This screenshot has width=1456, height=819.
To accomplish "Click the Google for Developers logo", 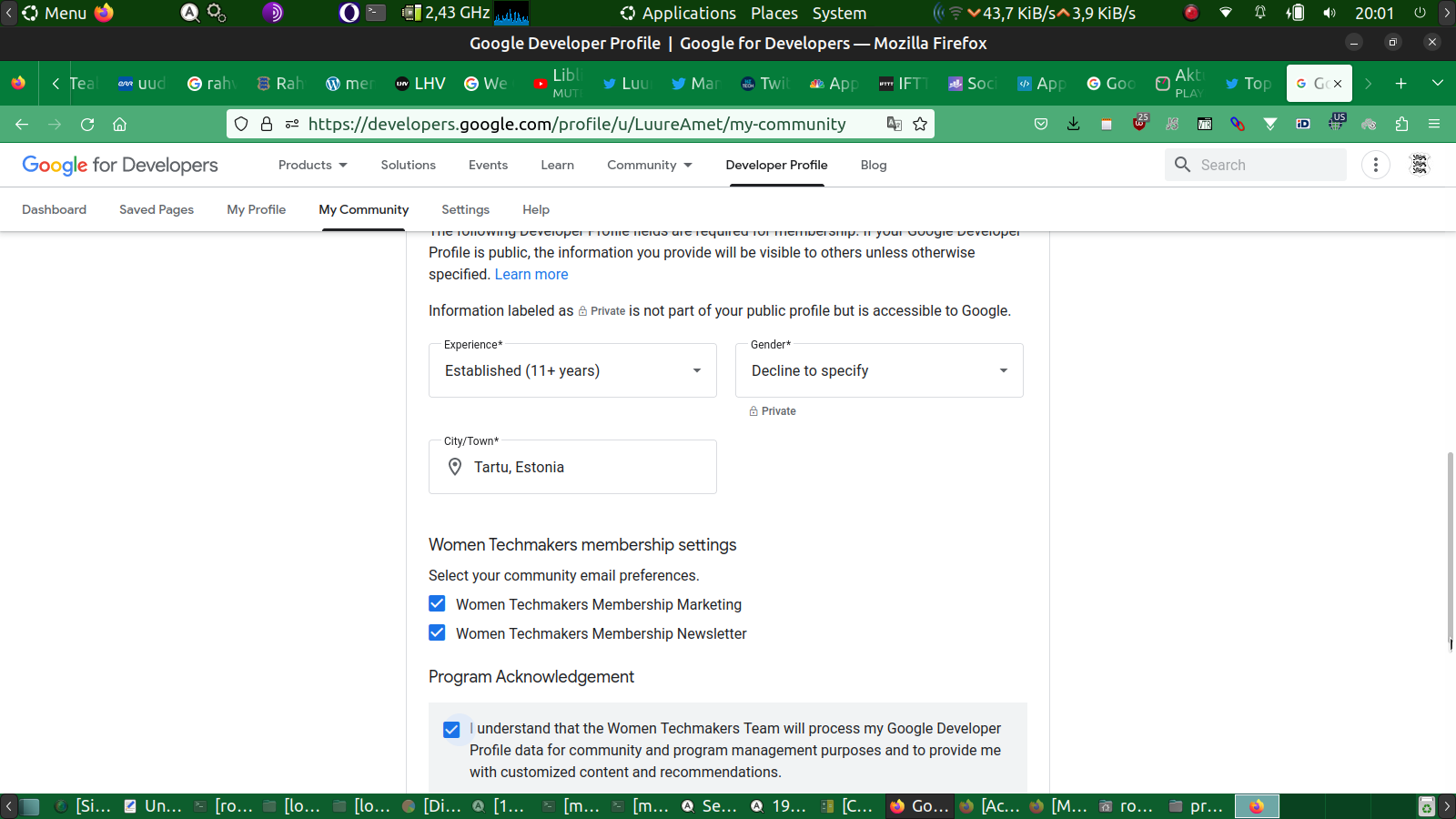I will (x=120, y=165).
